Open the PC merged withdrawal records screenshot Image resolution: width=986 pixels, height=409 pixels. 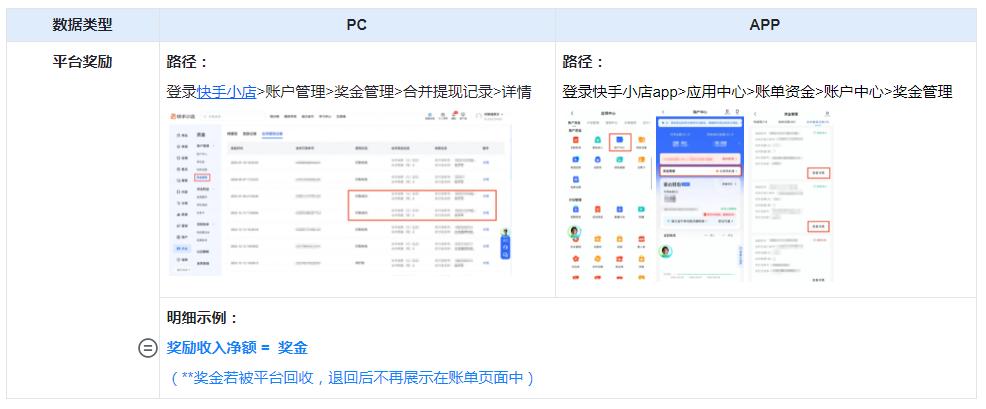[x=340, y=193]
